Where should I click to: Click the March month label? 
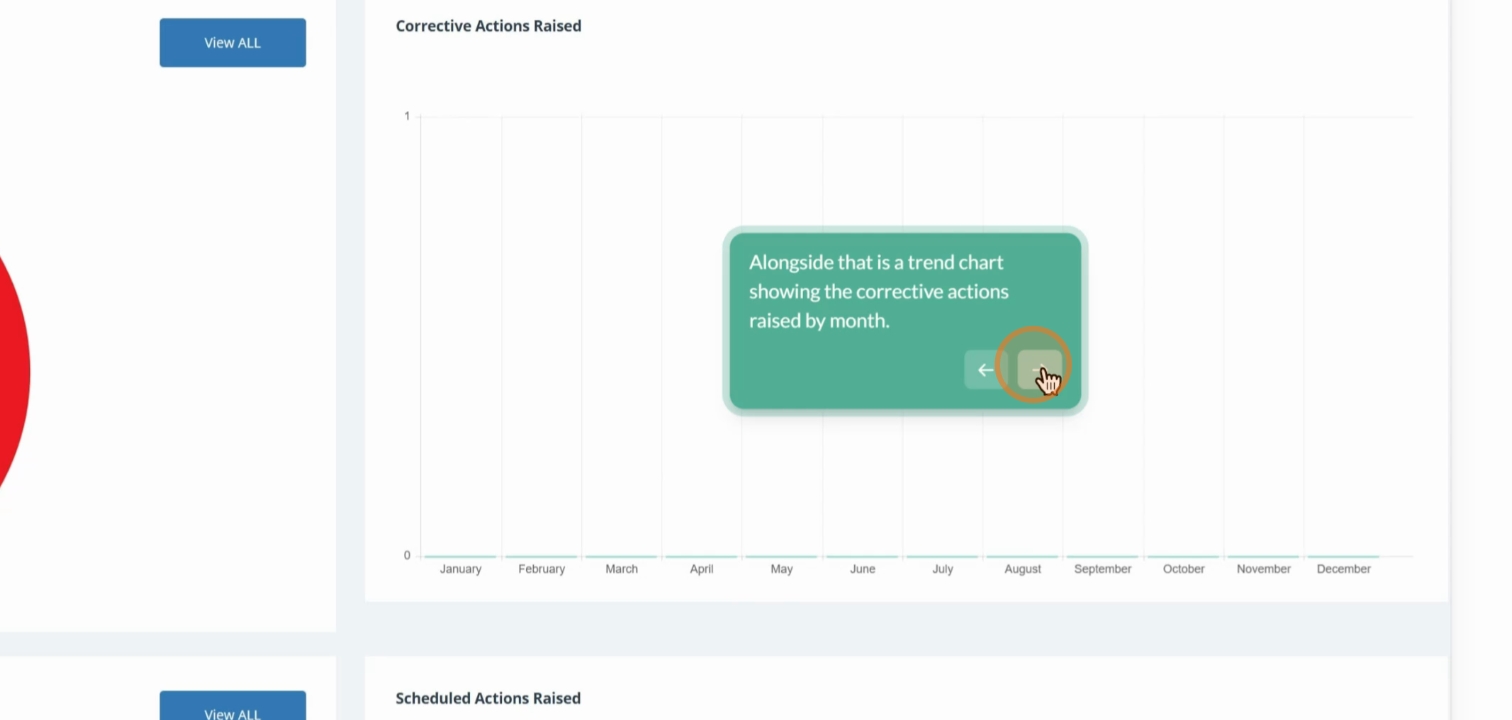[x=621, y=569]
